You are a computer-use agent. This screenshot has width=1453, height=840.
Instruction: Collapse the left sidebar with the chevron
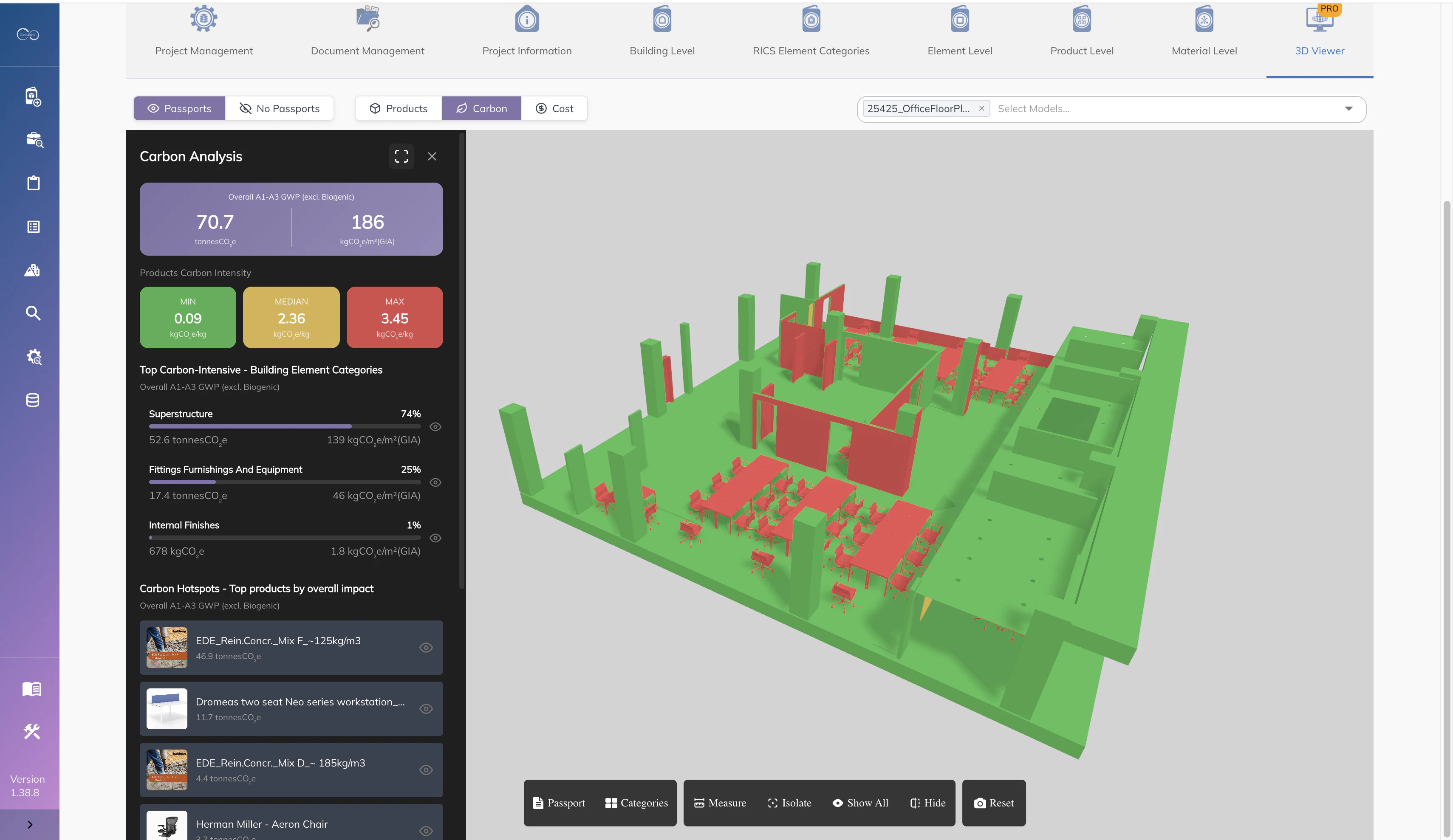tap(31, 824)
